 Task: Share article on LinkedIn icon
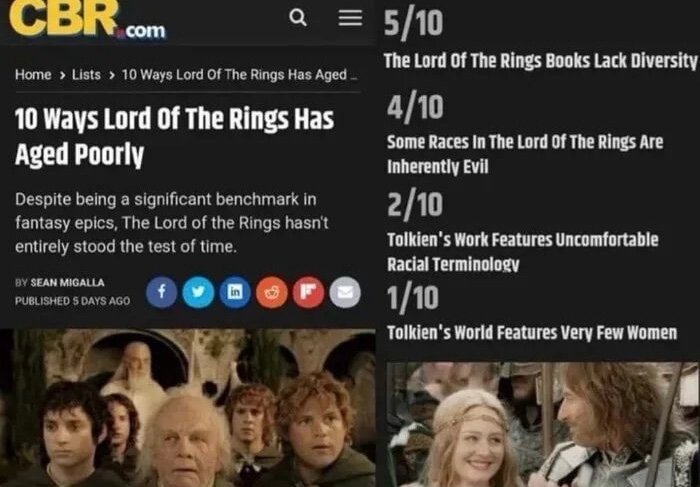point(235,292)
